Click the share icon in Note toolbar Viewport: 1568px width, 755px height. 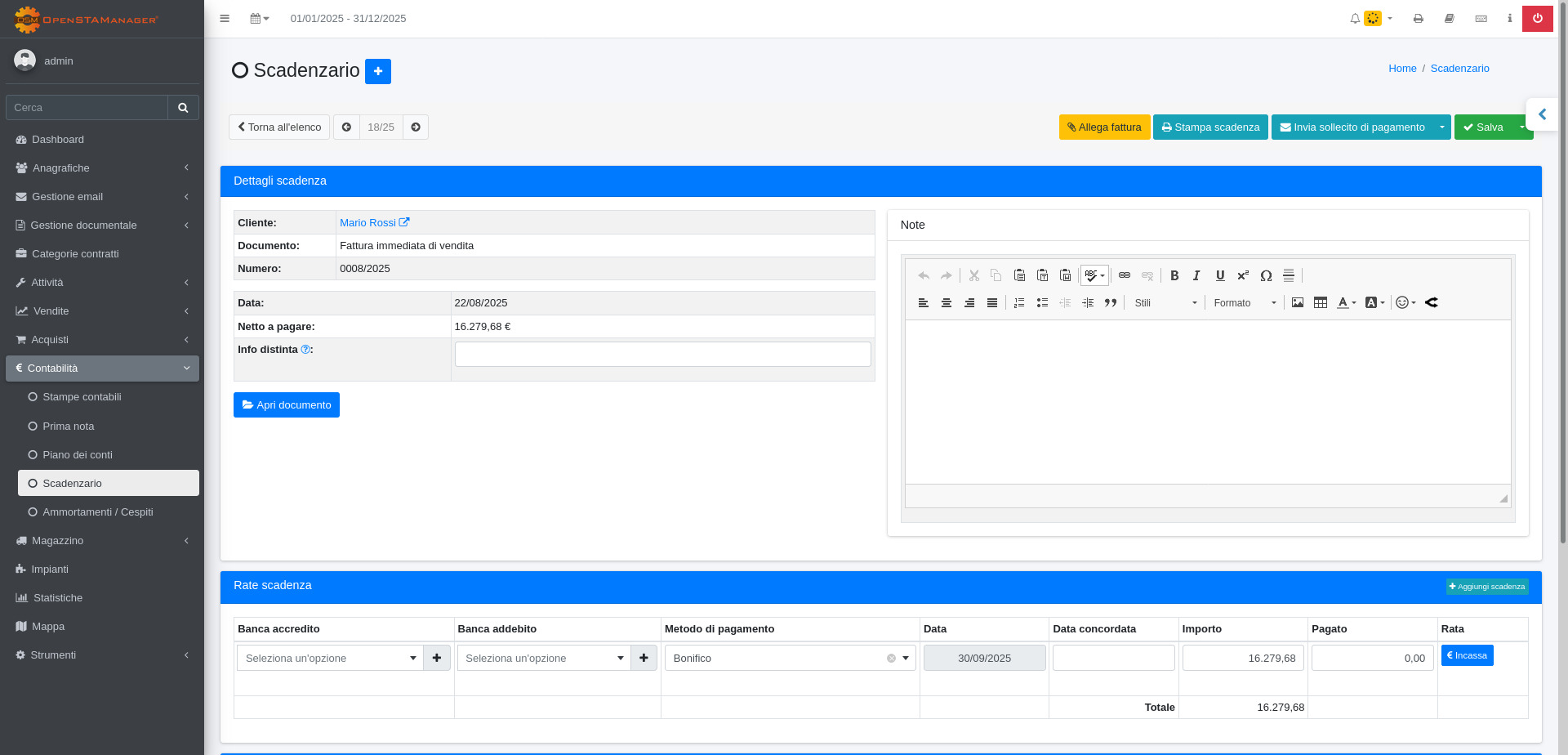pos(1432,302)
